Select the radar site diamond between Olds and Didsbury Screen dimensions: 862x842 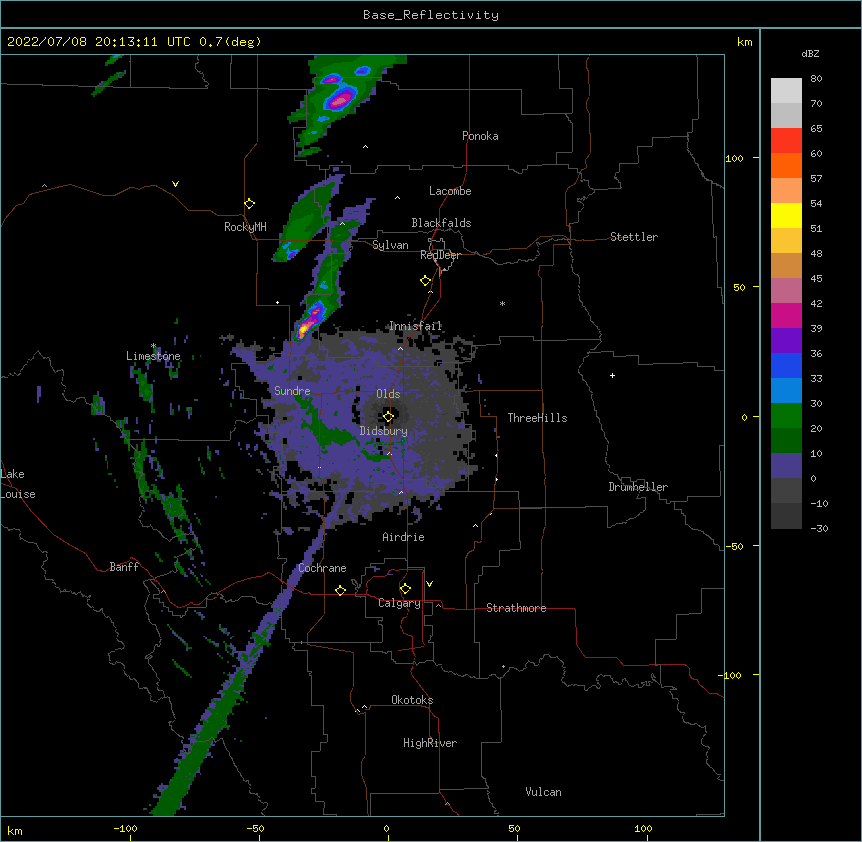(389, 416)
